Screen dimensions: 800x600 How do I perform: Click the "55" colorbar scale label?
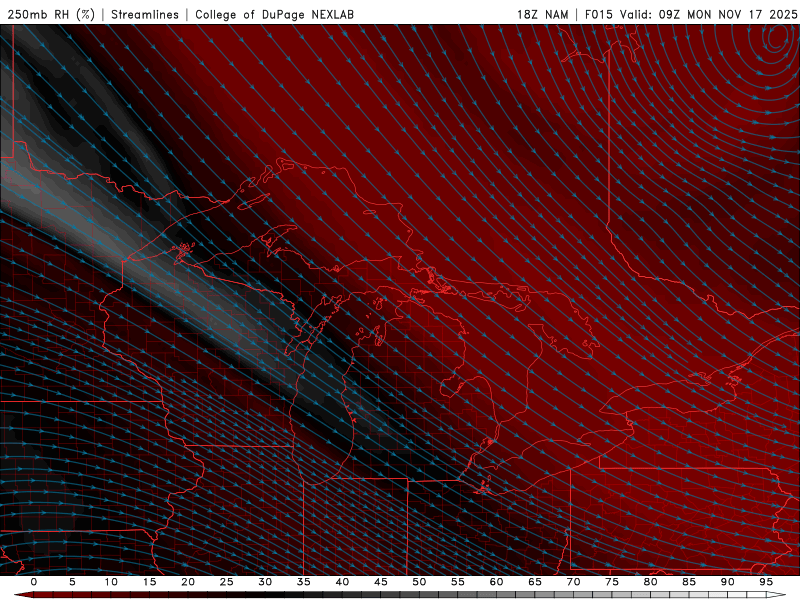[458, 582]
